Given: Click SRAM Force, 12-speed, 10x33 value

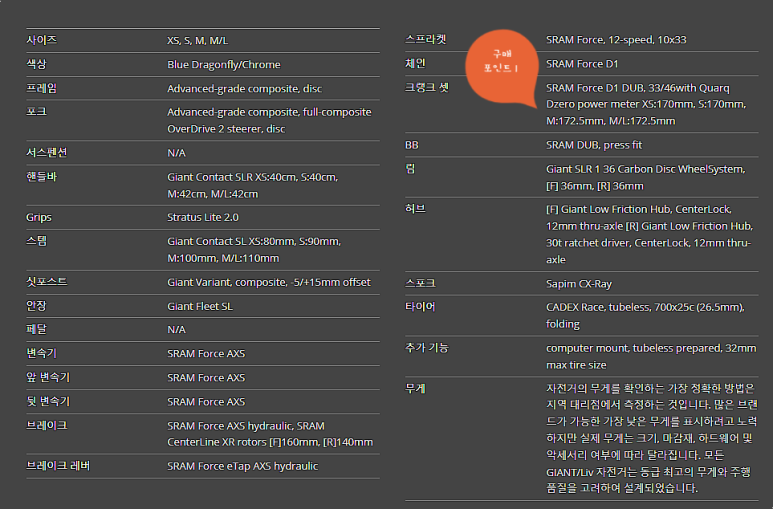Looking at the screenshot, I should click(x=616, y=39).
